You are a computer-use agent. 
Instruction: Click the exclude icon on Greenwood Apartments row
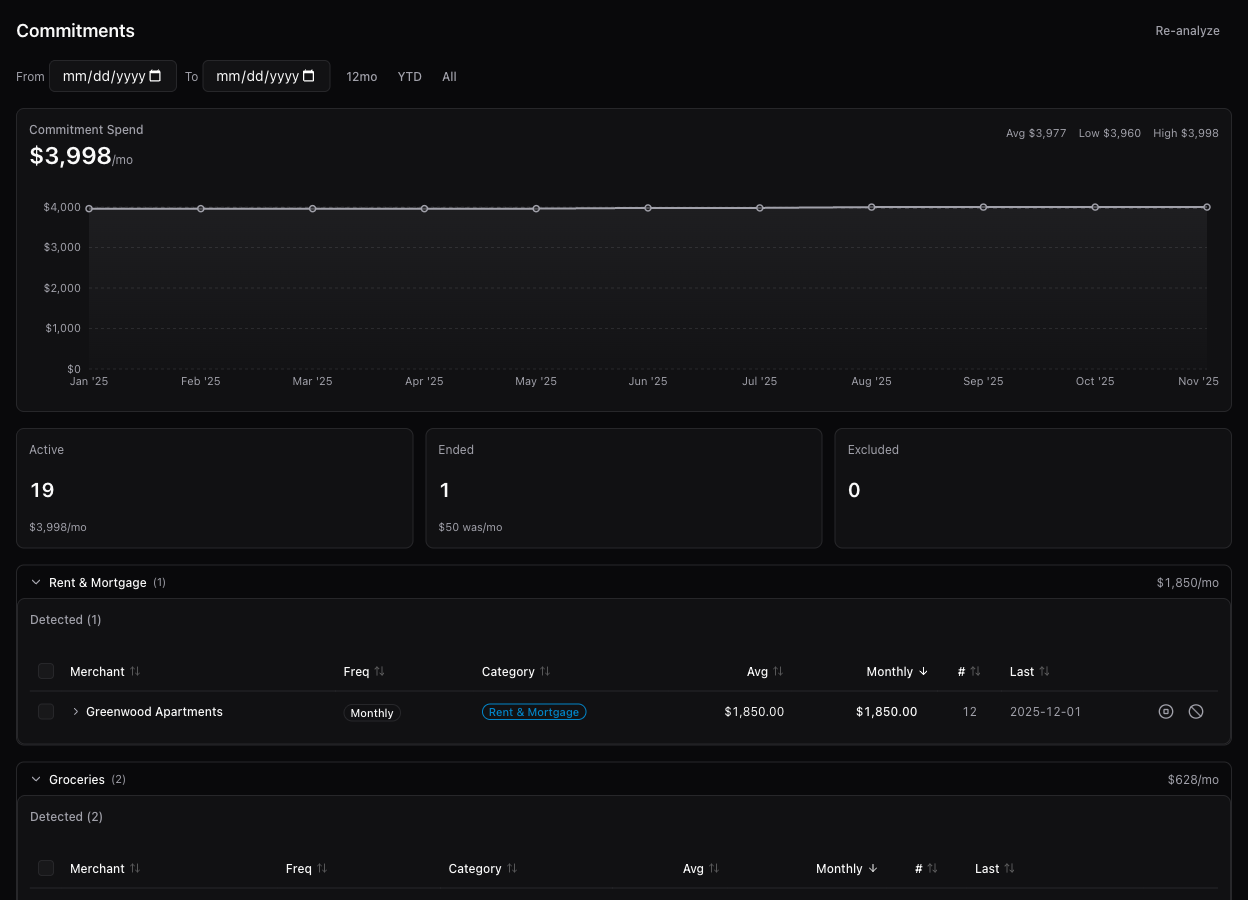(x=1196, y=711)
